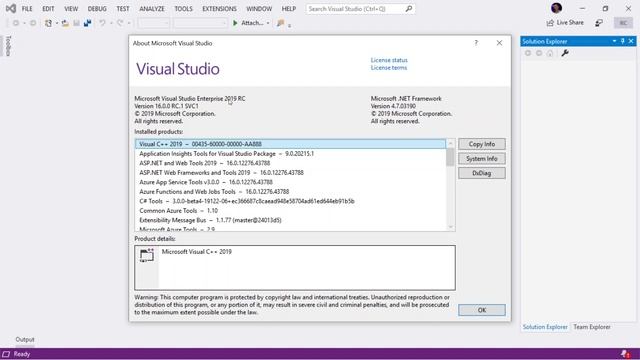The height and width of the screenshot is (360, 640).
Task: Open the EXTENSIONS menu
Action: click(220, 9)
